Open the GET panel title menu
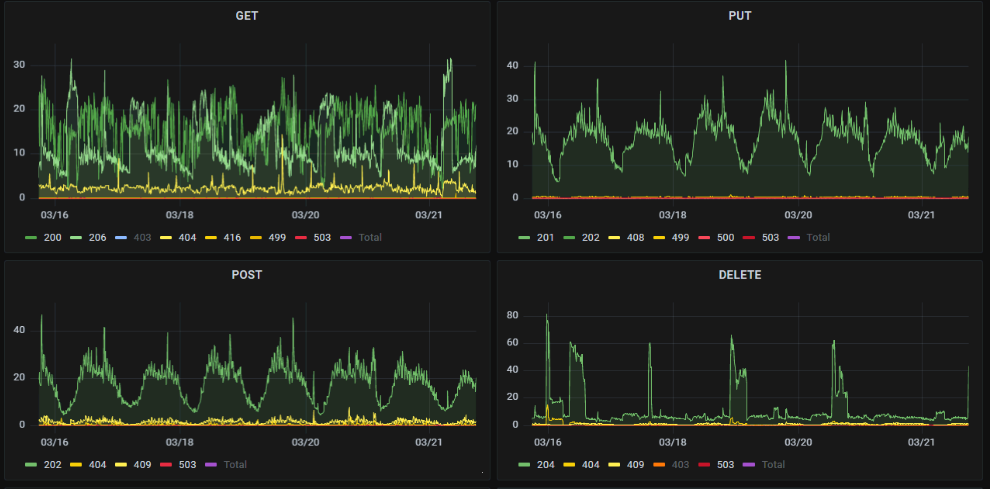 coord(247,16)
